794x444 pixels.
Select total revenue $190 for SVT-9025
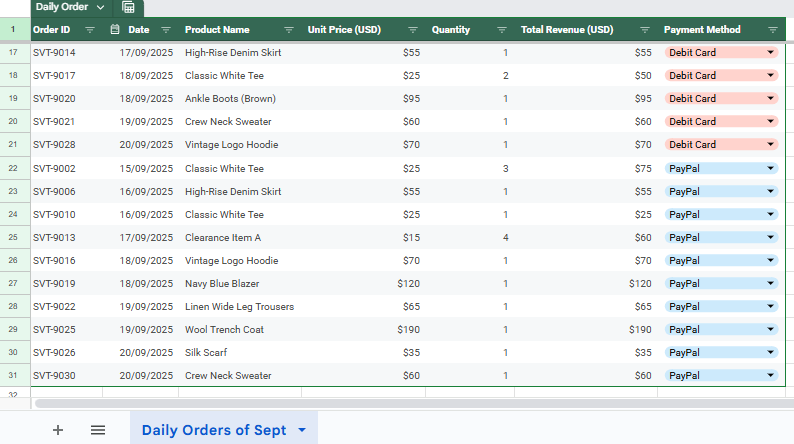point(586,330)
